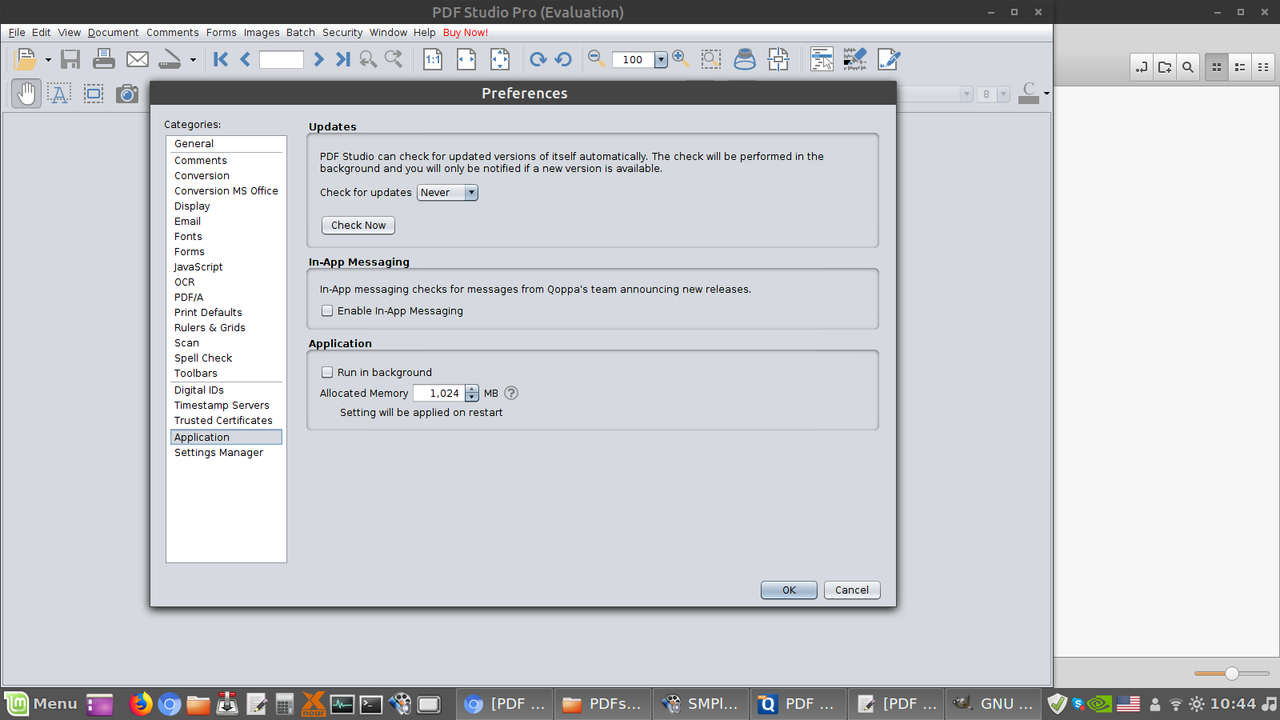
Task: Go to previous page arrow icon
Action: [x=245, y=59]
